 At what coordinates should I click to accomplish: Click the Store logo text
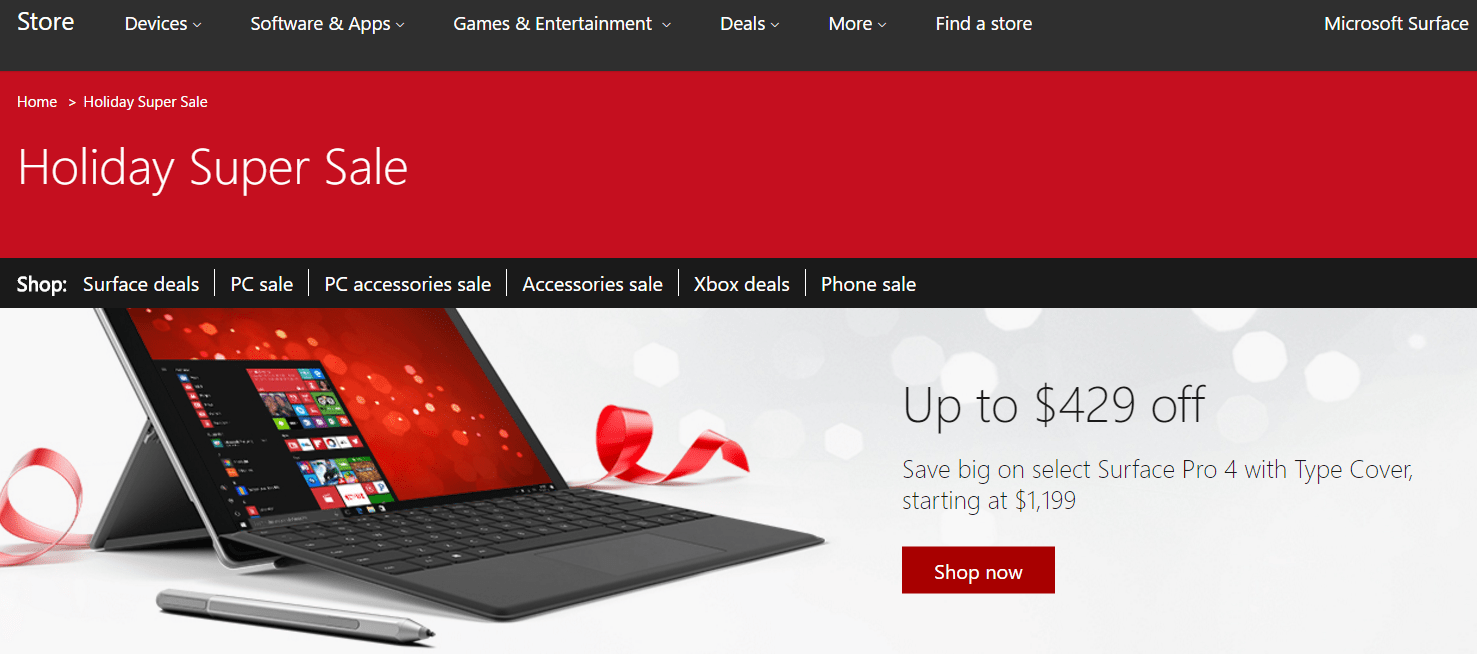coord(45,22)
